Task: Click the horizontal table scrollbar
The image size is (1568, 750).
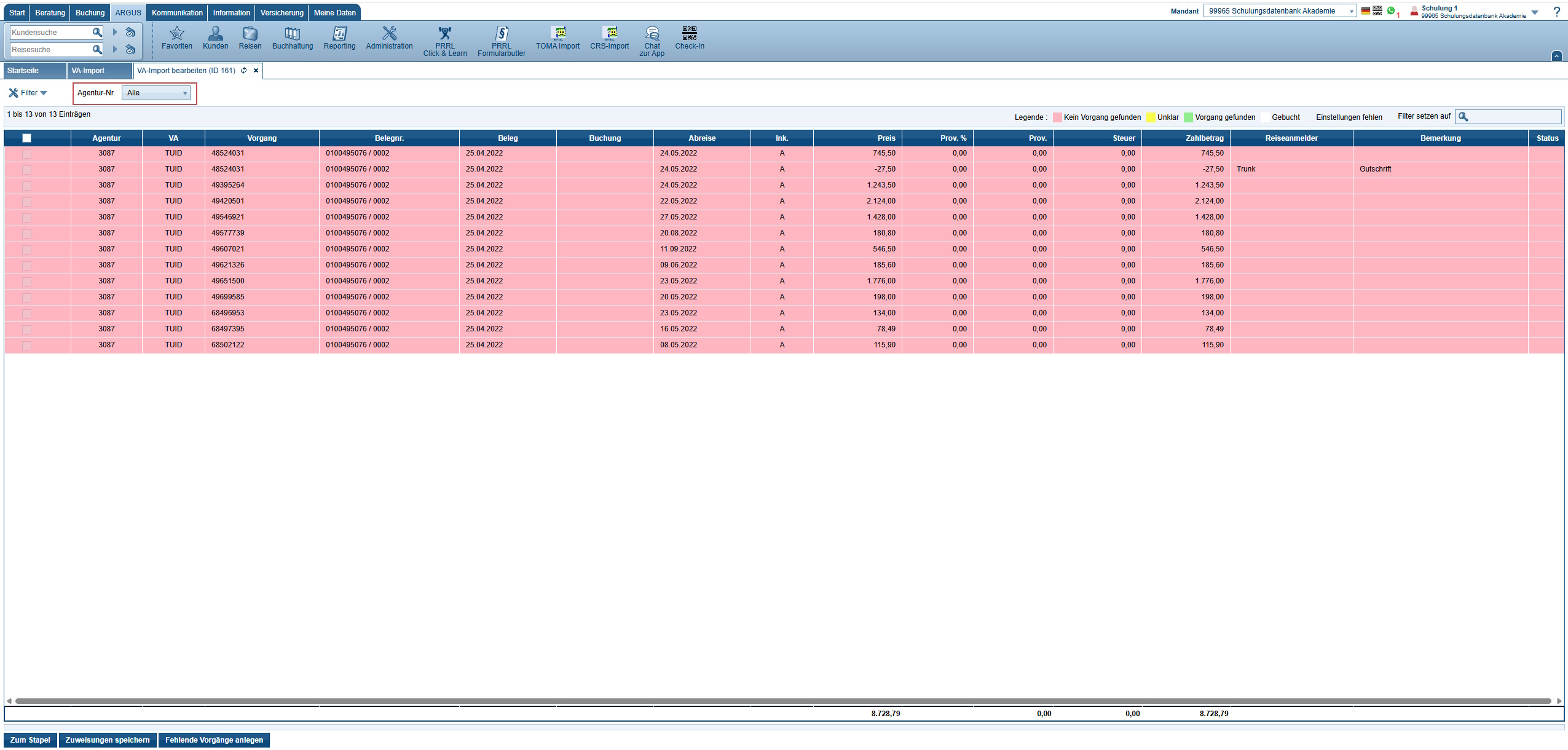Action: (783, 701)
